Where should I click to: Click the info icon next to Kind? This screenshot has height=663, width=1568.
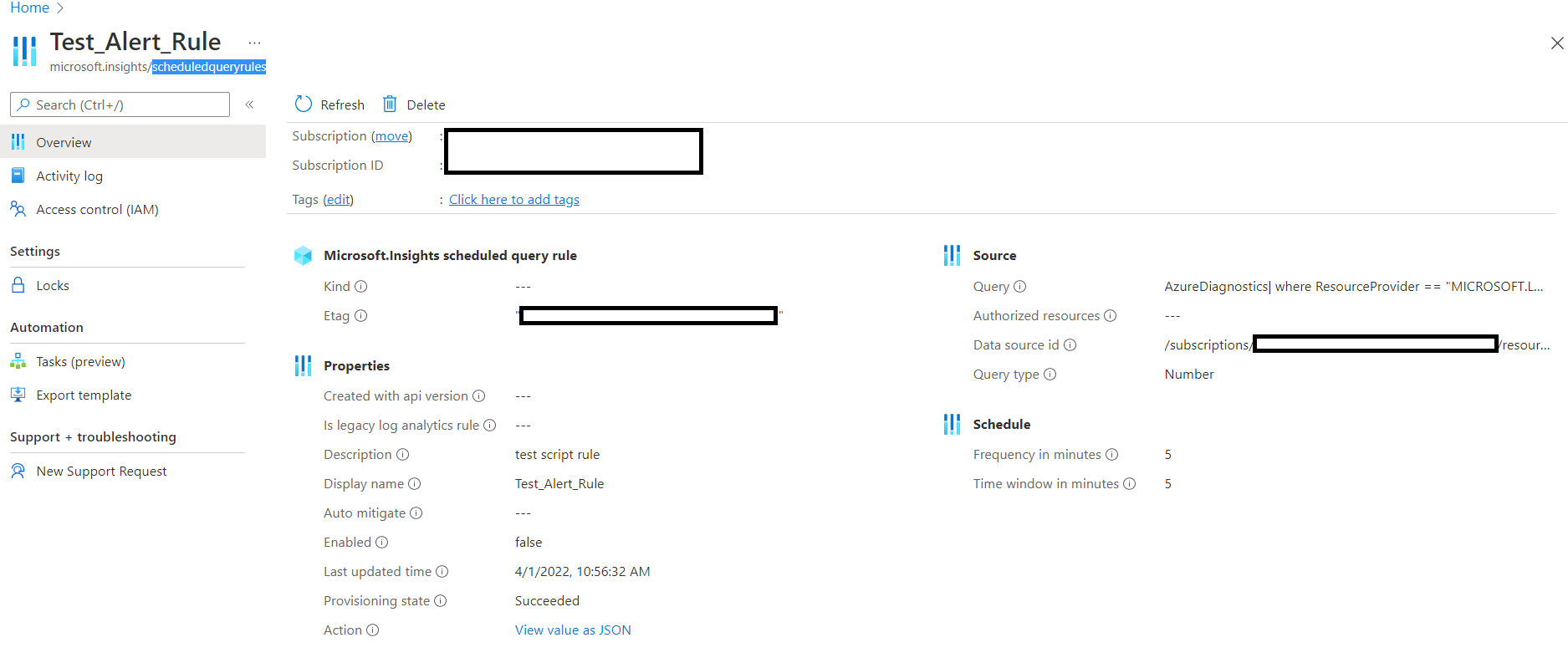coord(361,286)
